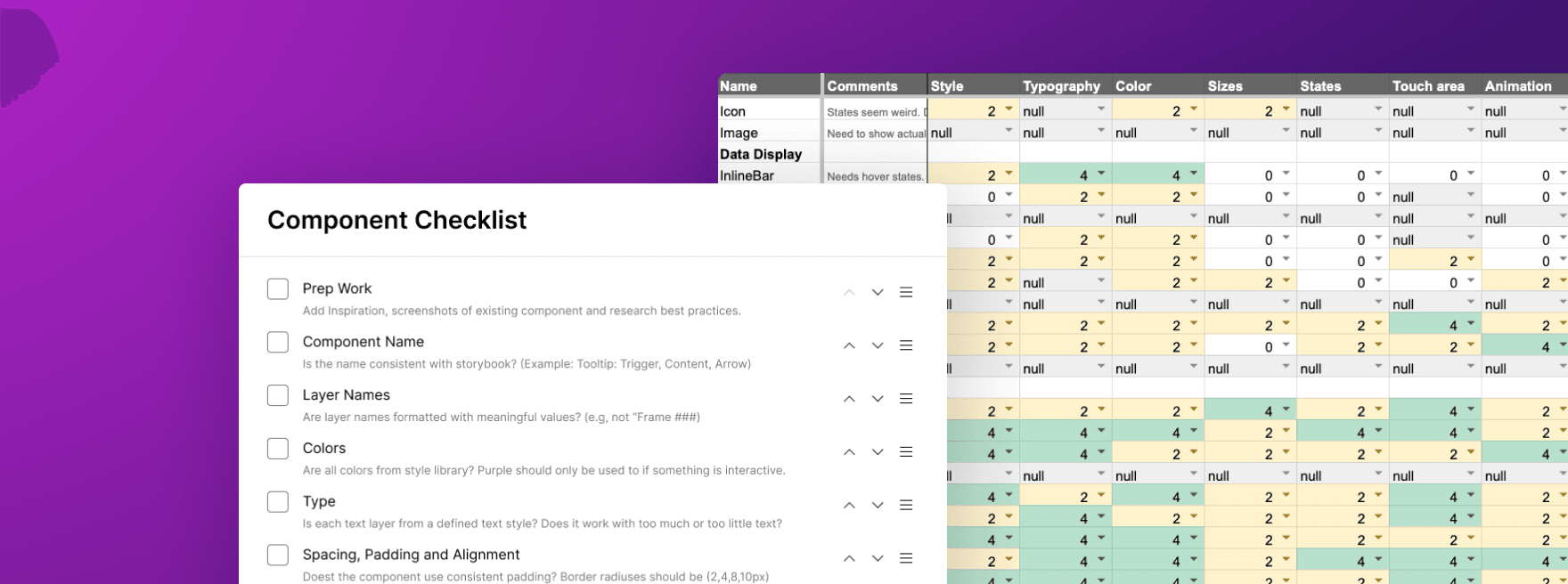Move Spacing, Padding and Alignment item down
The height and width of the screenshot is (584, 1568).
[878, 558]
